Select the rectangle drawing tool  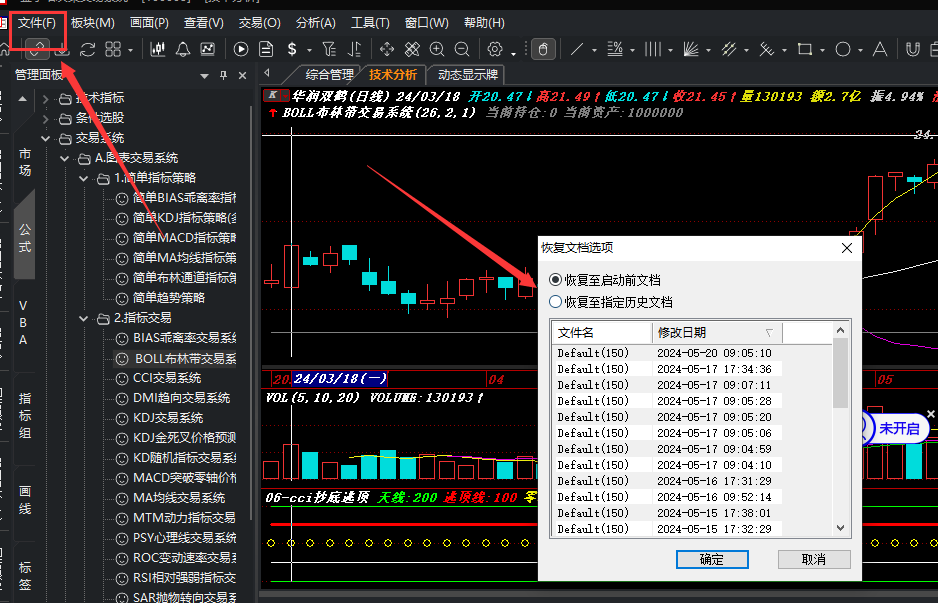805,49
